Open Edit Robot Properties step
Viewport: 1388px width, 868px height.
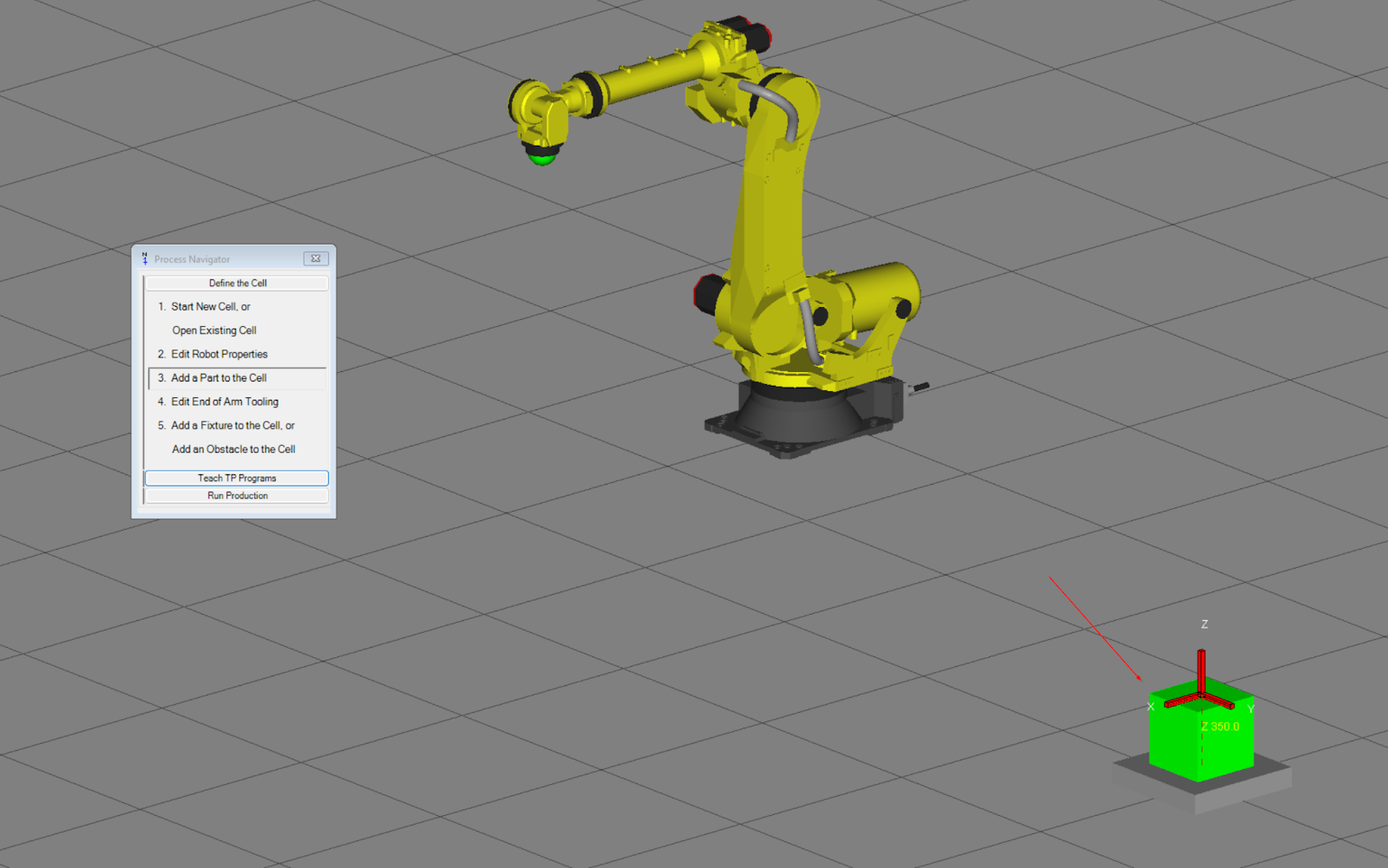(219, 354)
